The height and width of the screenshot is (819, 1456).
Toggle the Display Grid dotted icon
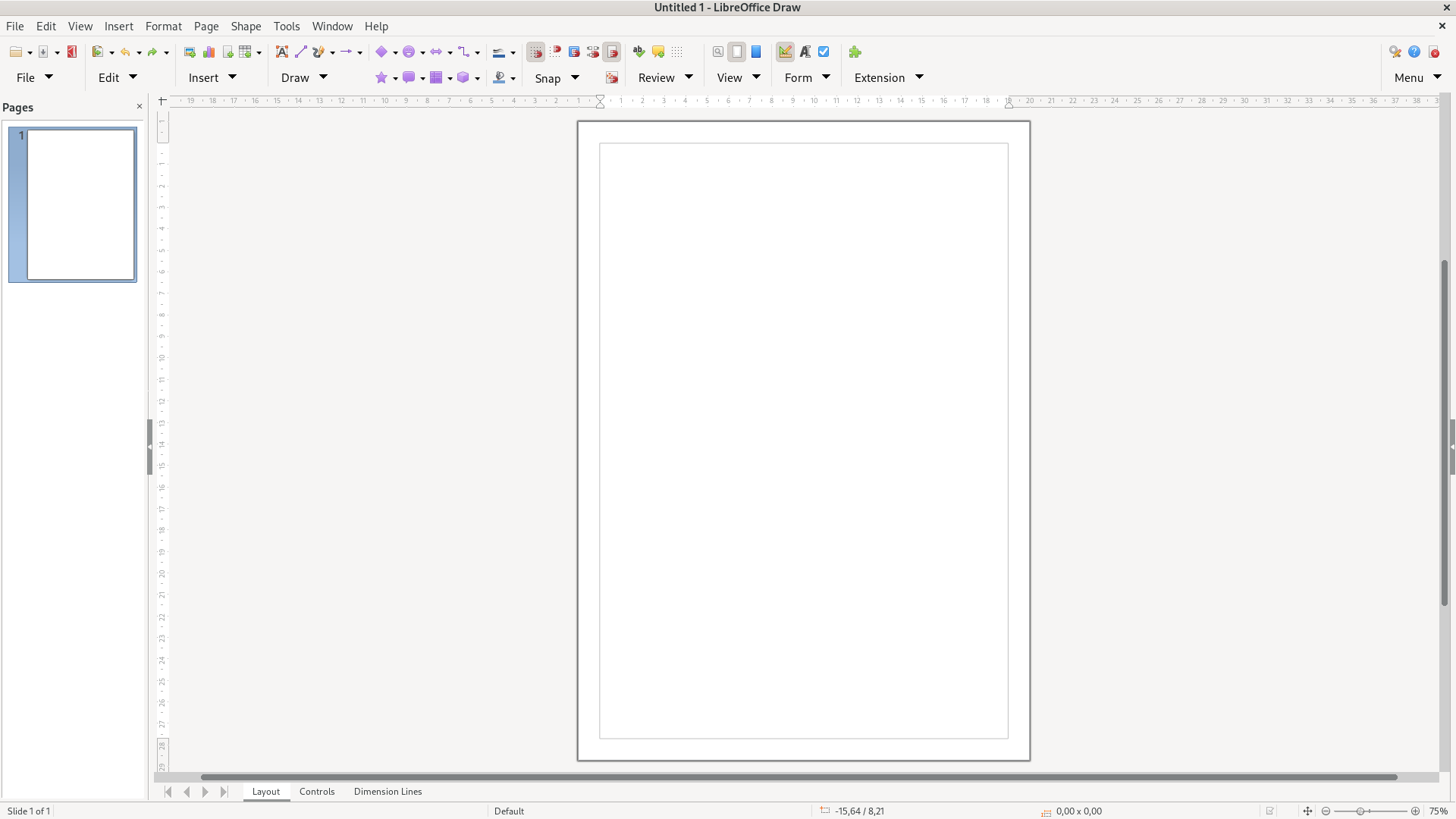coord(677,52)
